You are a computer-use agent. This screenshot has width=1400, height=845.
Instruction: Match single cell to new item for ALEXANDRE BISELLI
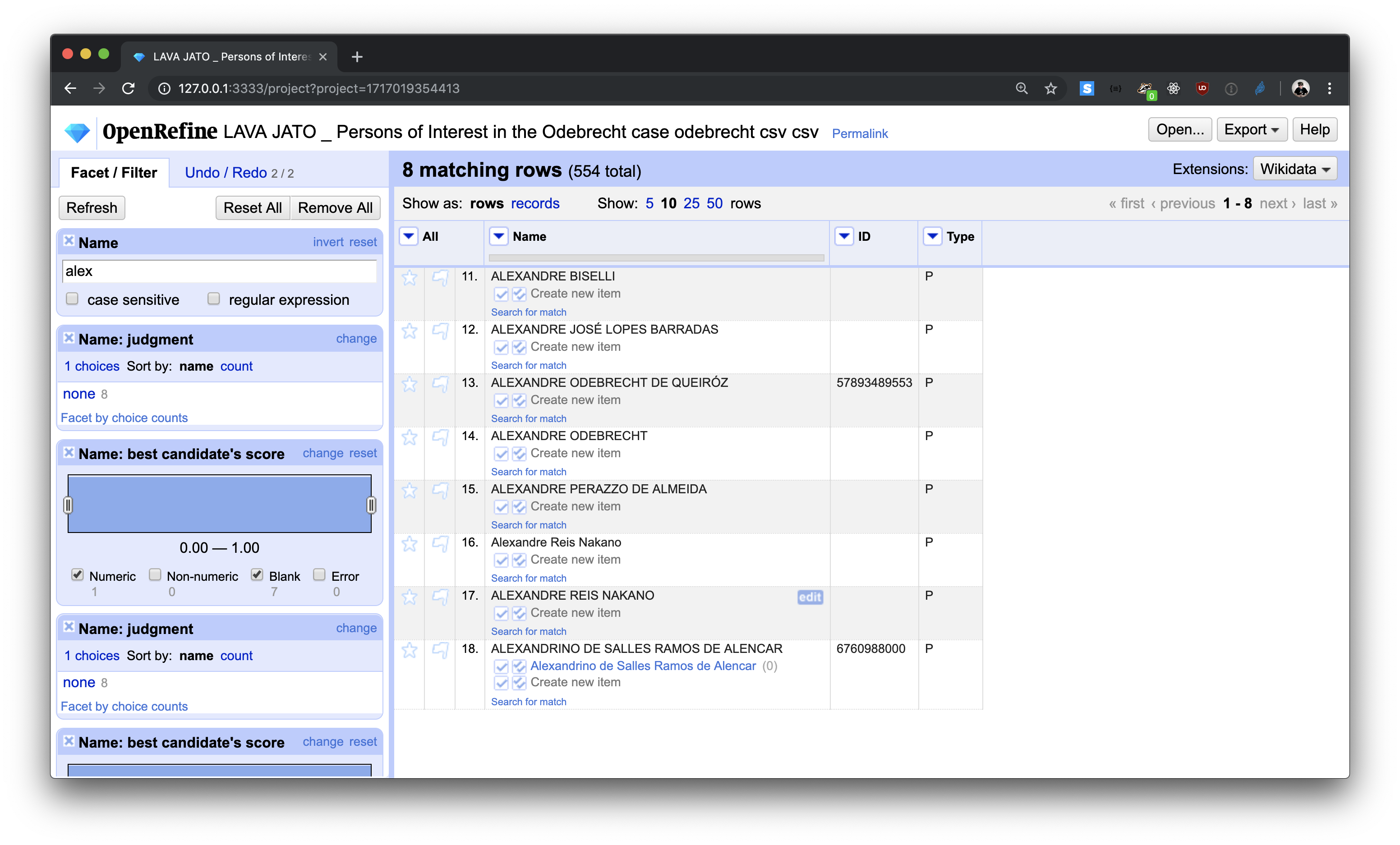point(501,294)
